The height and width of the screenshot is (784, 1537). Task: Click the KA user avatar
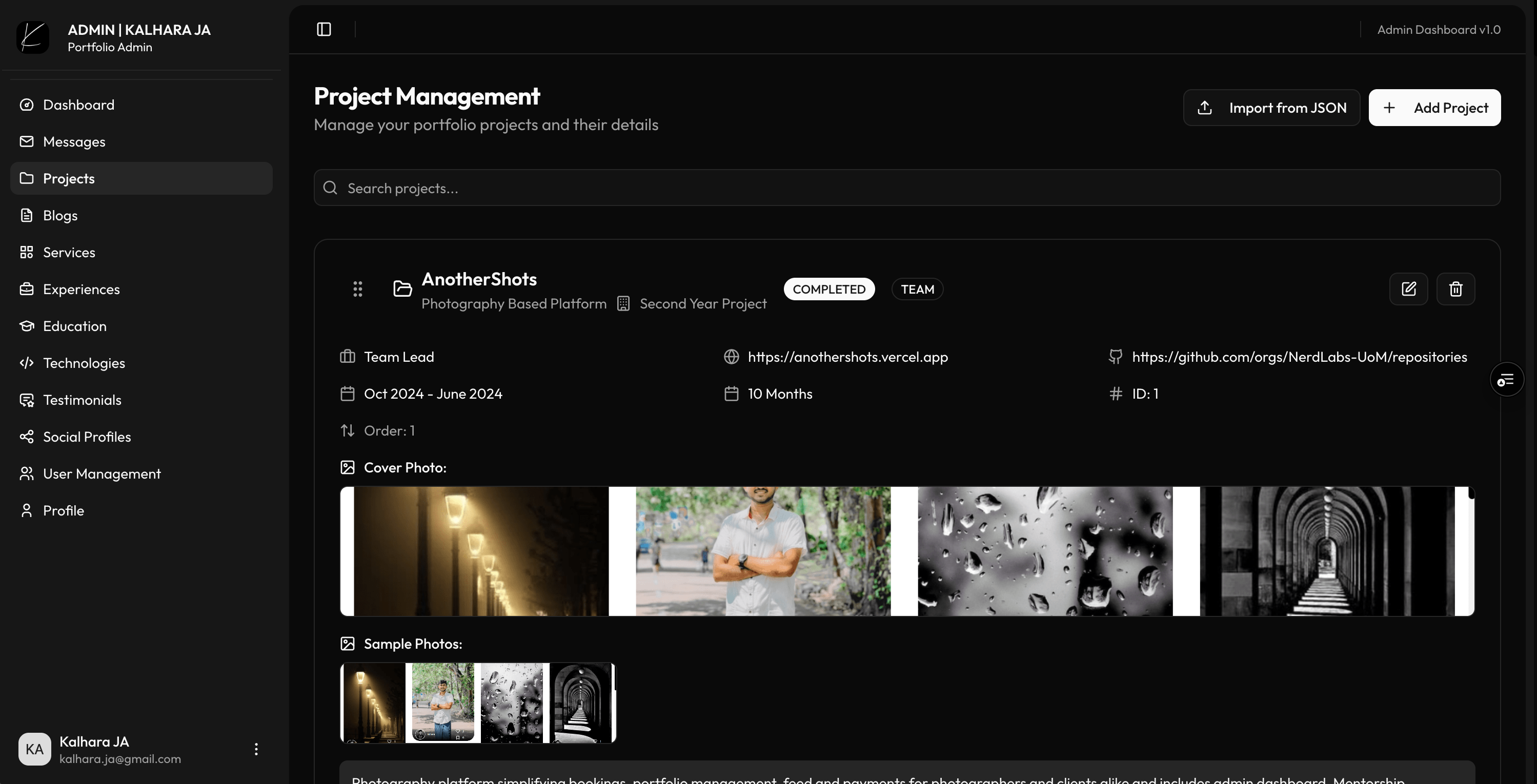coord(35,749)
